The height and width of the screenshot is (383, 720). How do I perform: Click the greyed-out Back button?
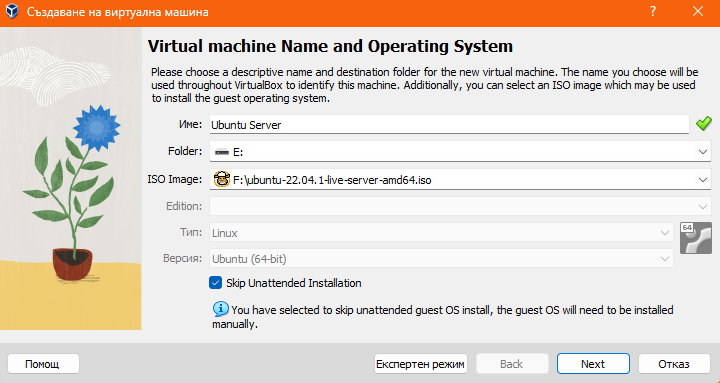coord(512,364)
